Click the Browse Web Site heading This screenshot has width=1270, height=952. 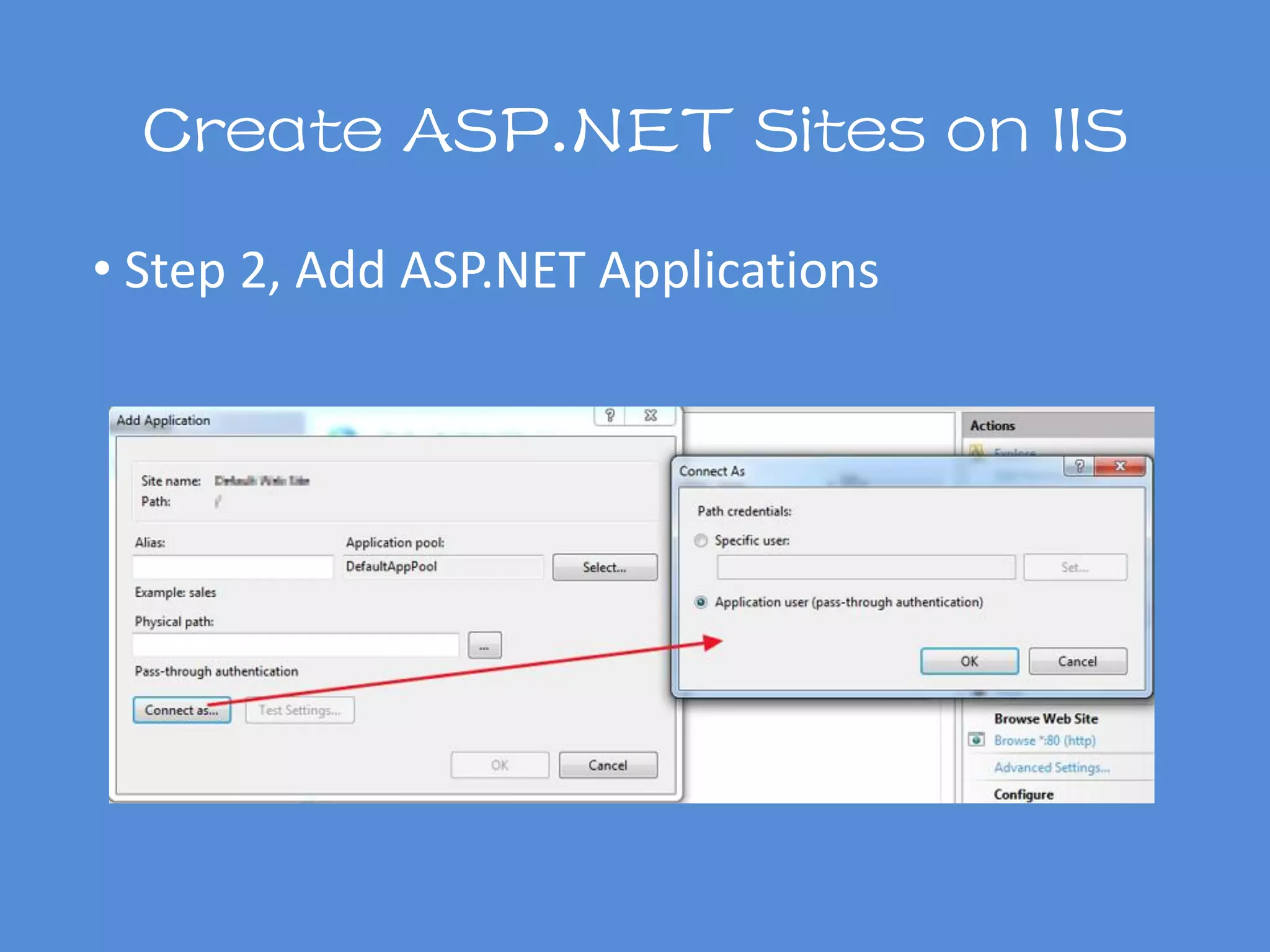coord(1046,718)
